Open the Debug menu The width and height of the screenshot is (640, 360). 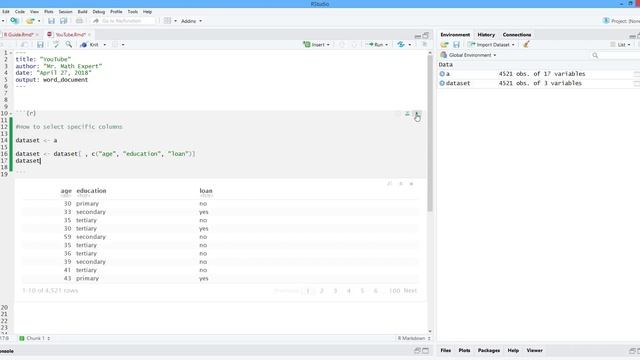click(x=99, y=12)
